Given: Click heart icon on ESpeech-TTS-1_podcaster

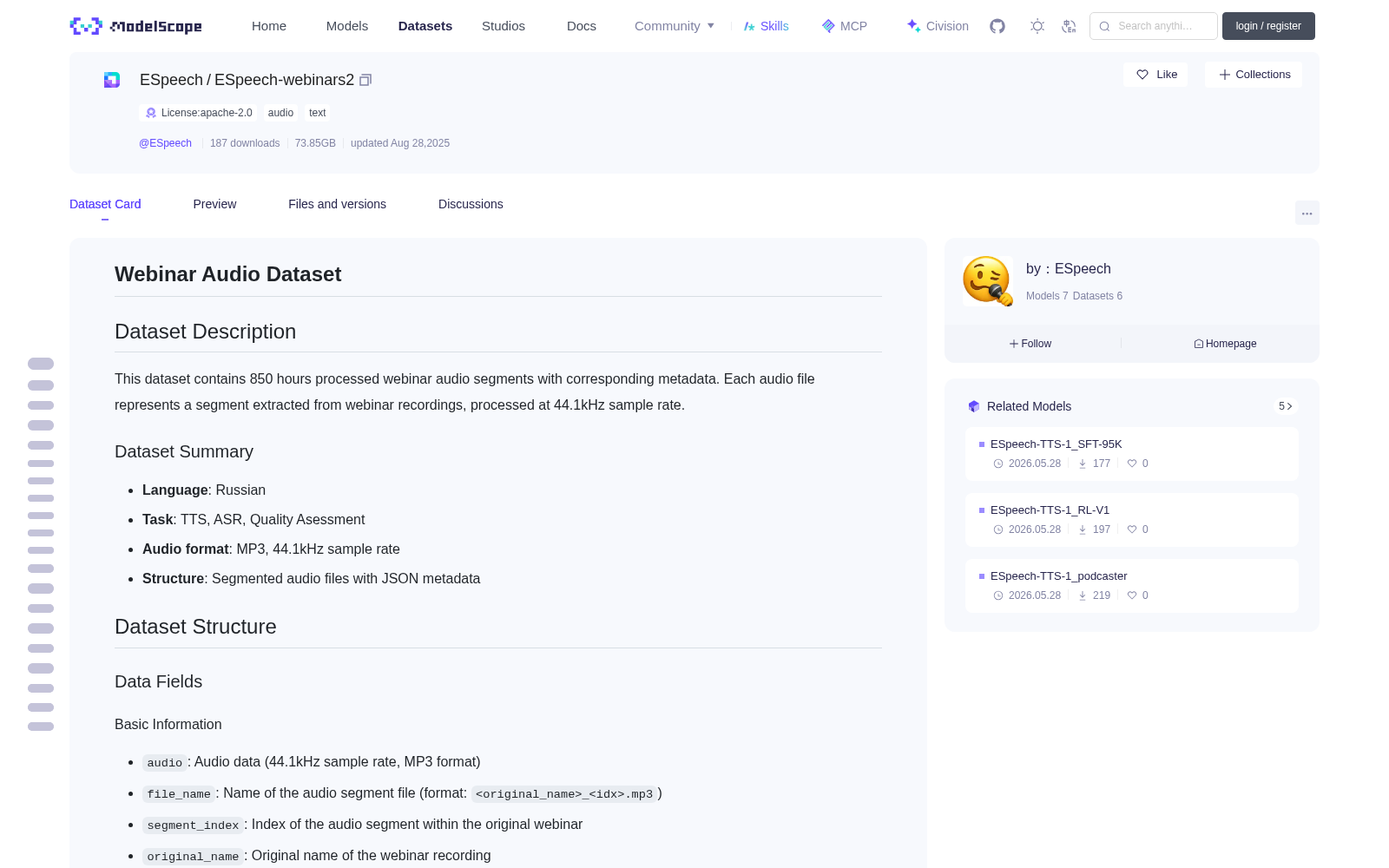Looking at the screenshot, I should 1132,595.
